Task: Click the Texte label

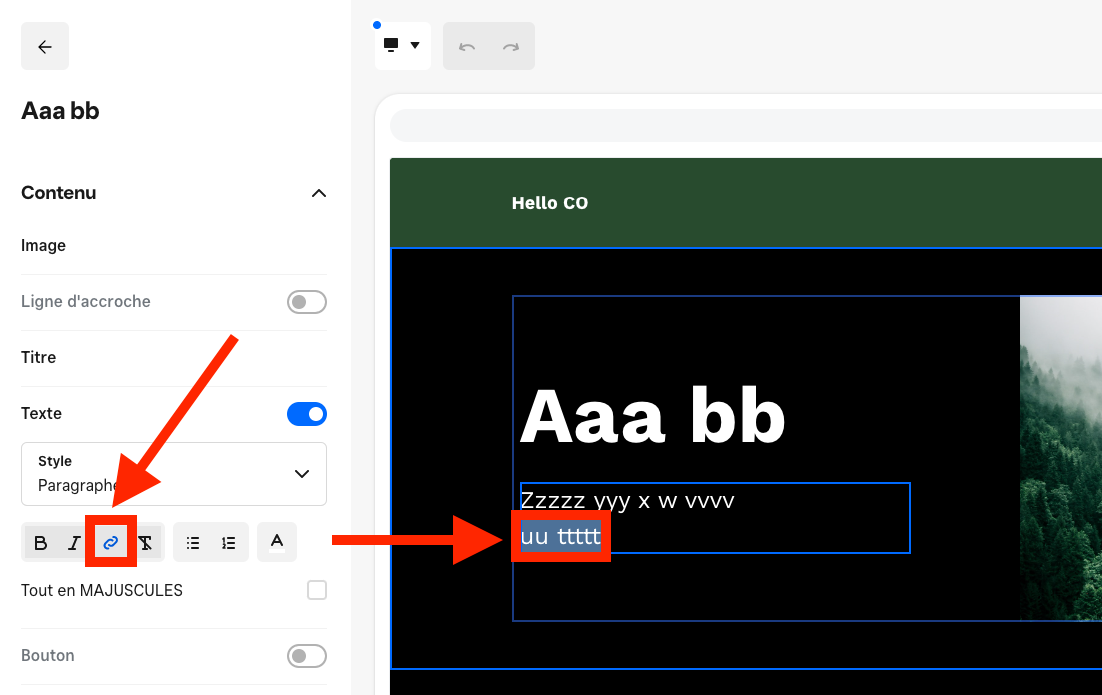Action: [x=41, y=413]
